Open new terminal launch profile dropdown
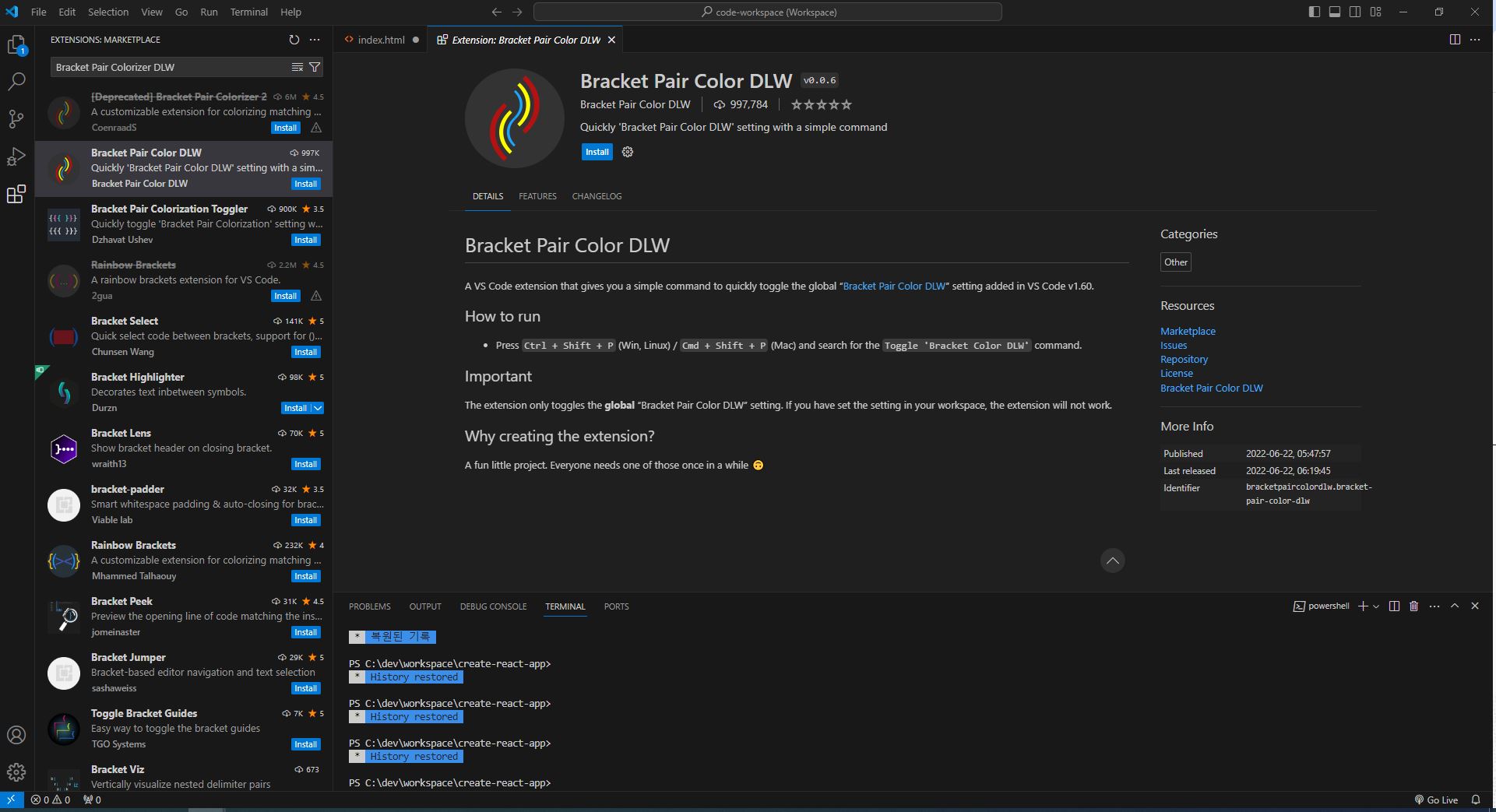This screenshot has width=1496, height=812. [x=1376, y=606]
